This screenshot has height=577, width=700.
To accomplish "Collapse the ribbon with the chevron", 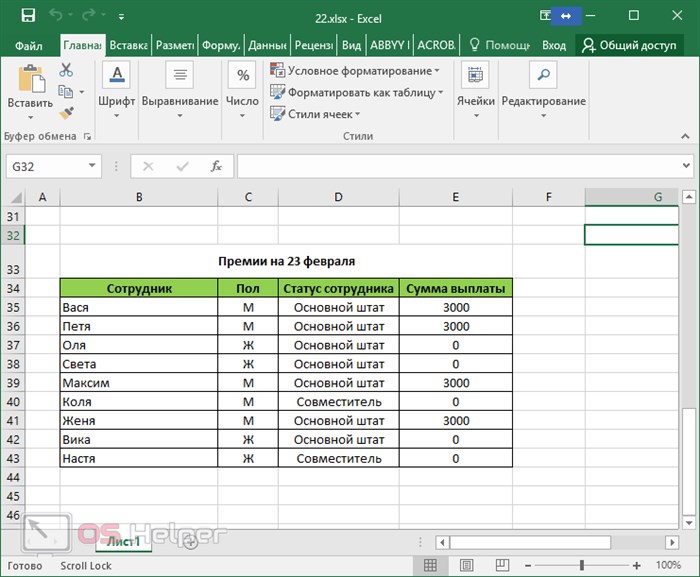I will [685, 136].
